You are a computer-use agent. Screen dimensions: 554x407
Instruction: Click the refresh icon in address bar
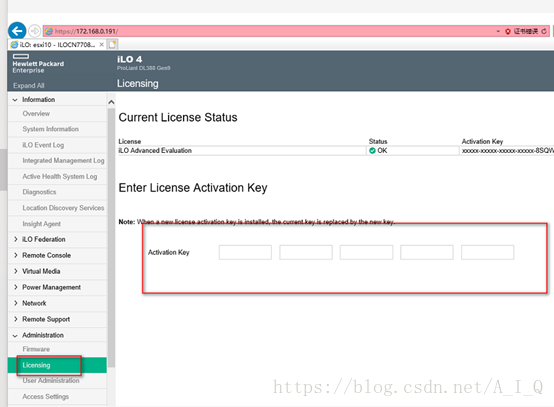(544, 31)
